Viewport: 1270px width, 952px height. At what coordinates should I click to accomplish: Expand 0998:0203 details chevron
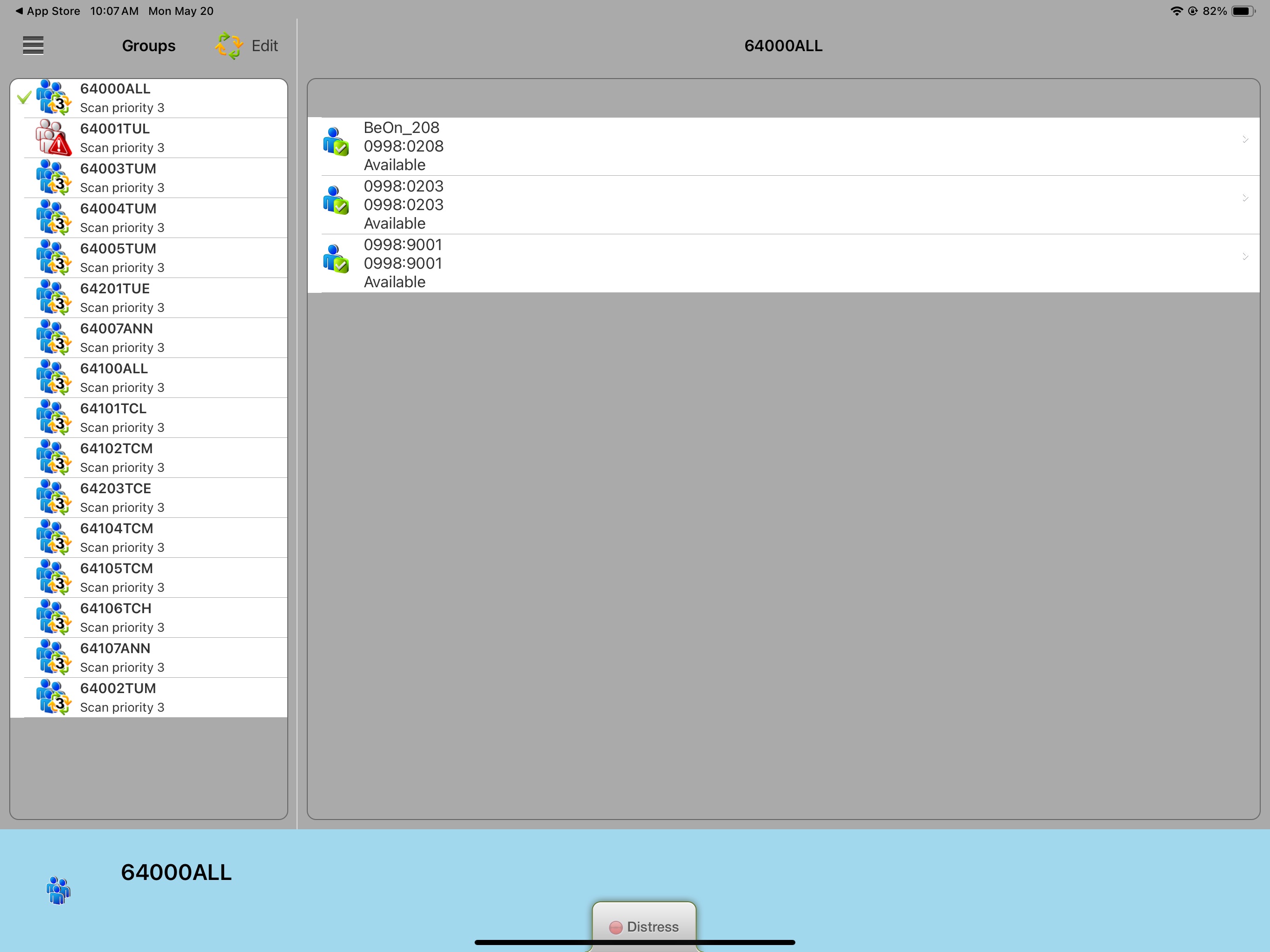[1245, 198]
